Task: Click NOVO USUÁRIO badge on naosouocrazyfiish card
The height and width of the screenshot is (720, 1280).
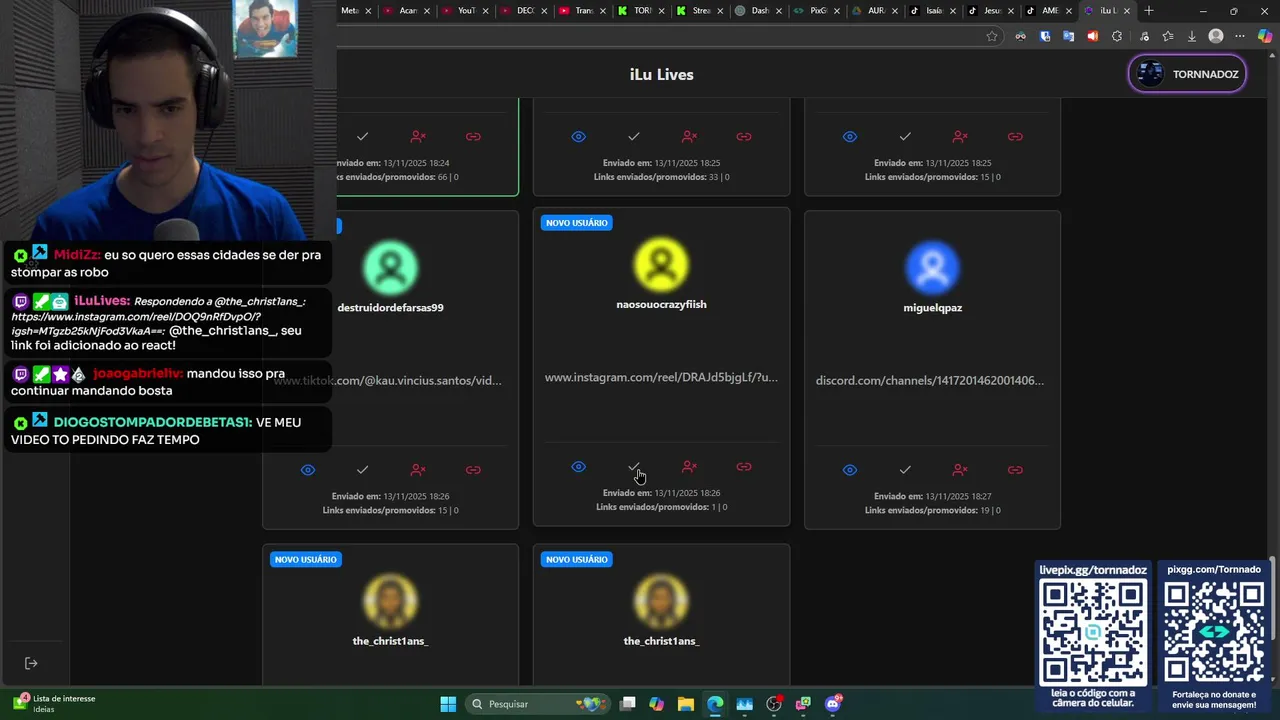Action: coord(577,222)
